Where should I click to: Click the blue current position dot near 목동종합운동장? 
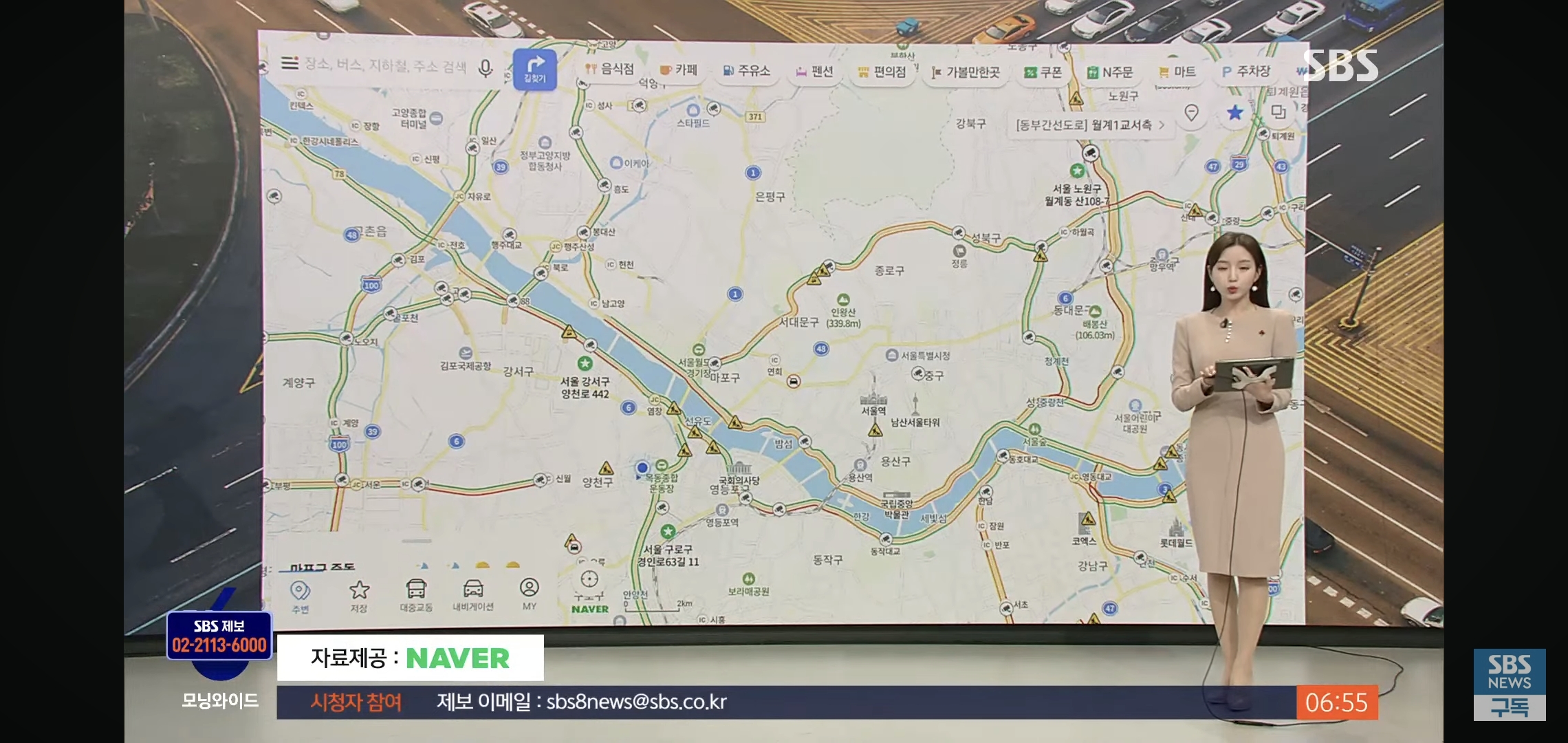click(642, 467)
